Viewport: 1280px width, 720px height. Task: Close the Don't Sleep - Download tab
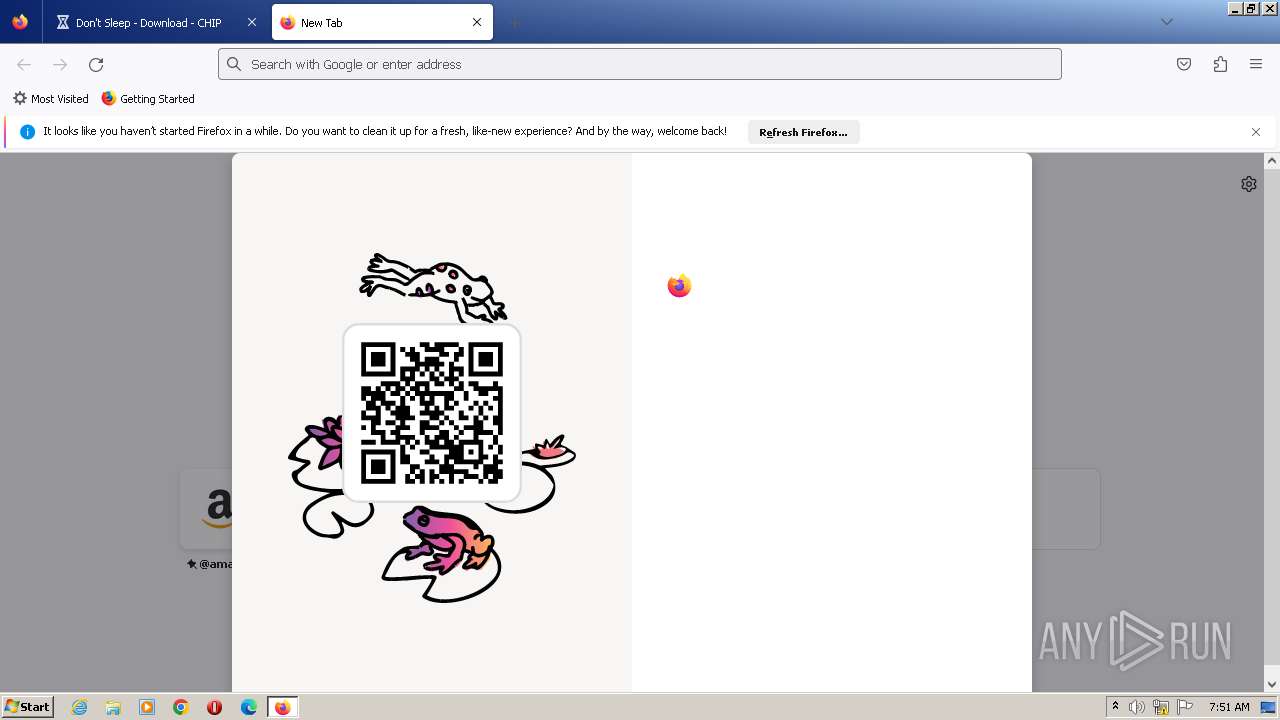click(x=251, y=22)
